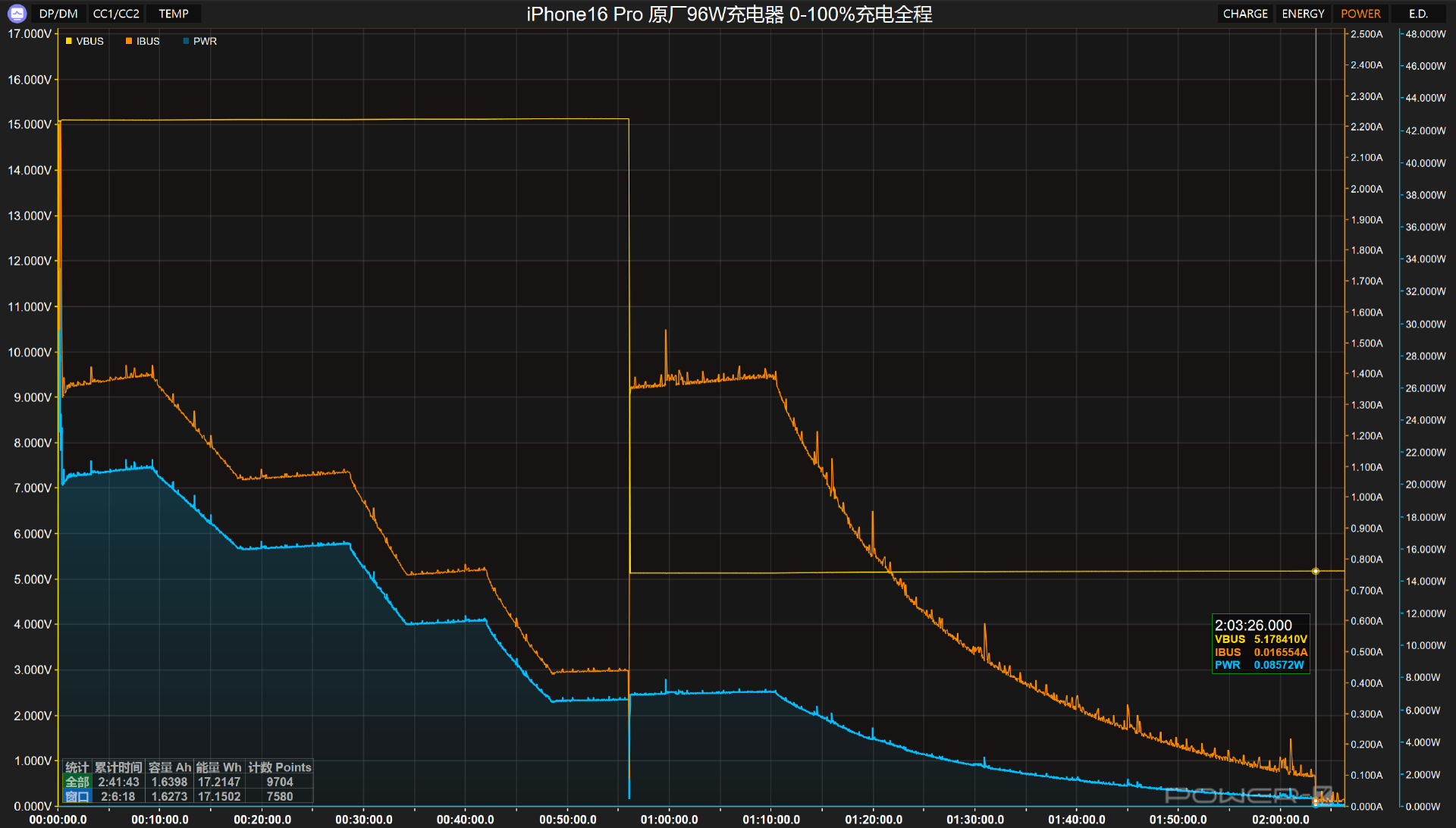Image resolution: width=1456 pixels, height=828 pixels.
Task: Click the VBUS cursor marker on the curve
Action: tap(1316, 571)
